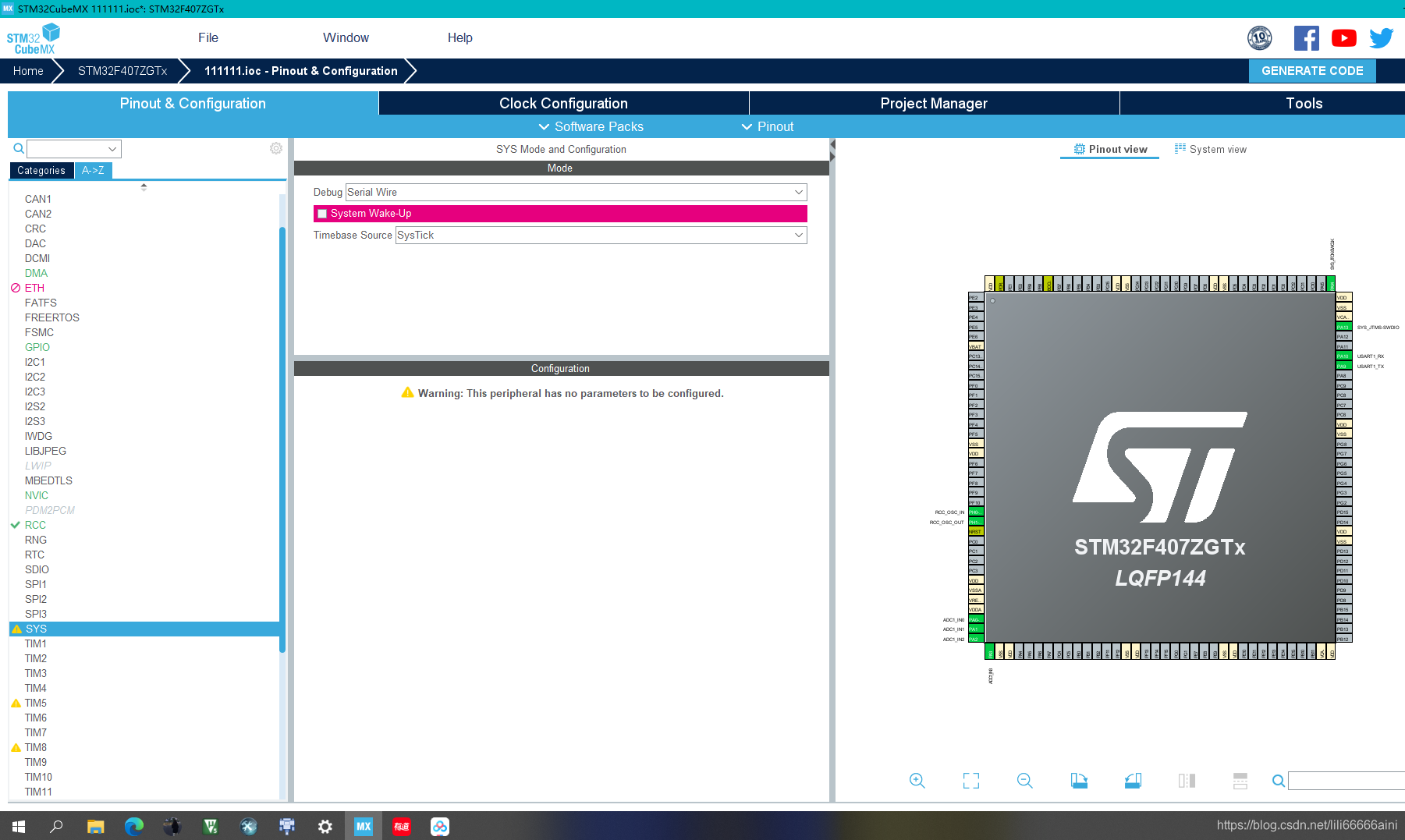1405x840 pixels.
Task: Select the Pinout & Configuration tab
Action: [193, 103]
